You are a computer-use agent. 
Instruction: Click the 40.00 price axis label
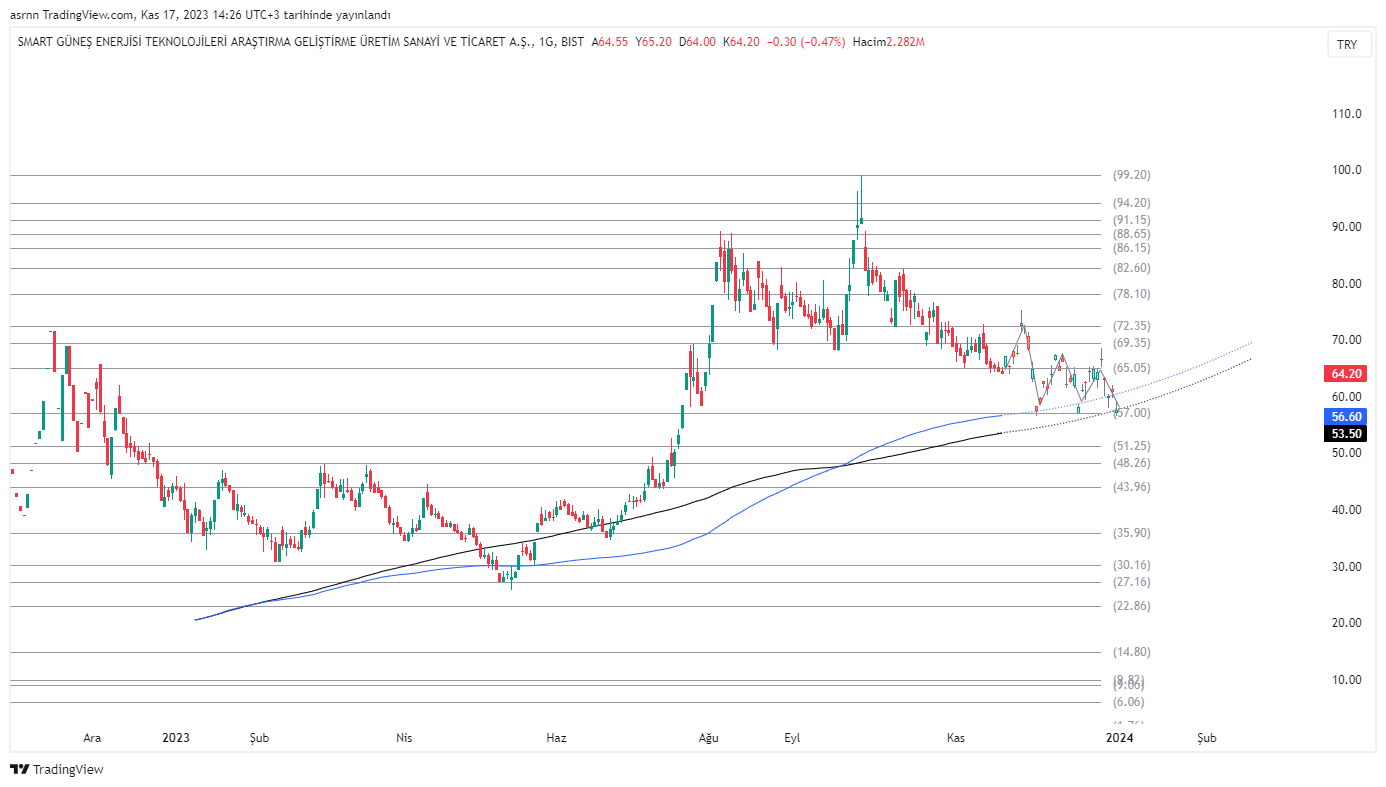(1345, 510)
